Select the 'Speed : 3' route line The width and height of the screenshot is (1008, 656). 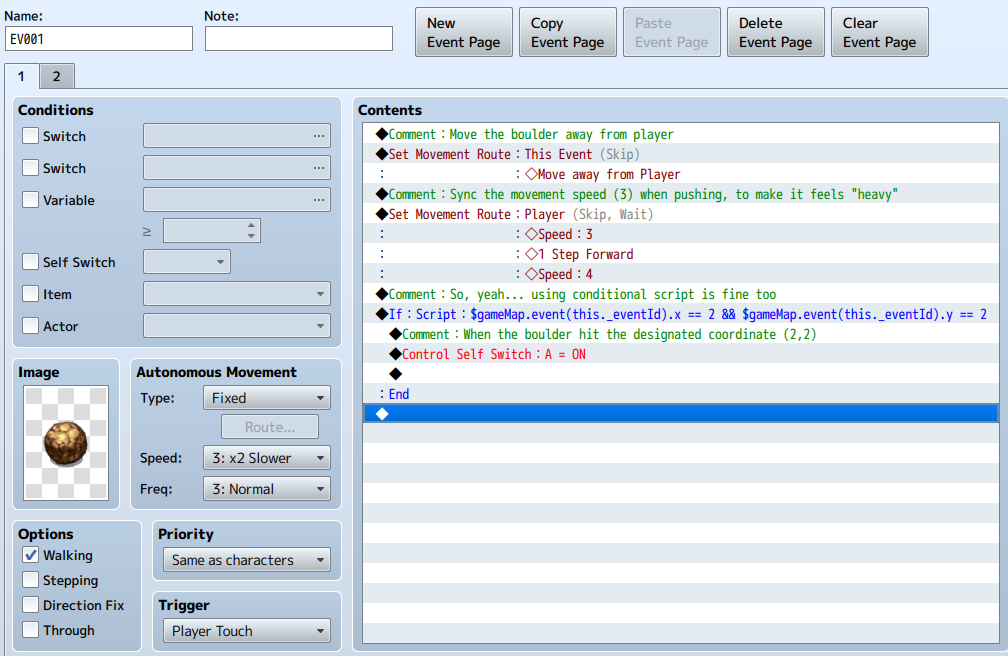click(x=681, y=233)
